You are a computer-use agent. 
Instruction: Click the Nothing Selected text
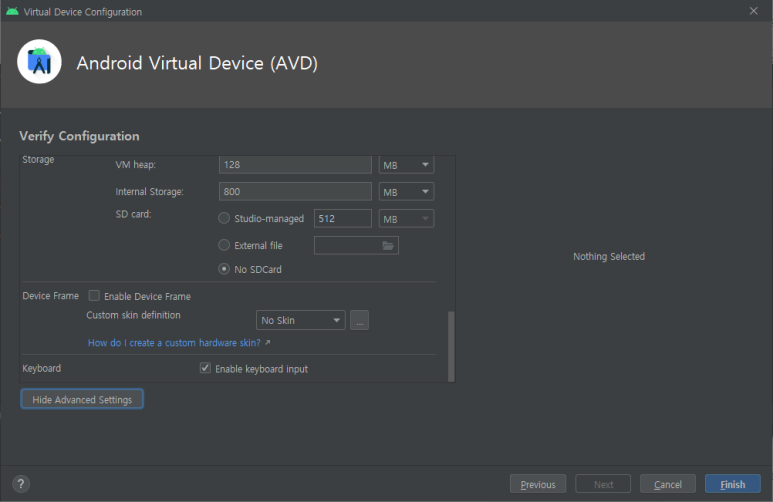point(609,256)
